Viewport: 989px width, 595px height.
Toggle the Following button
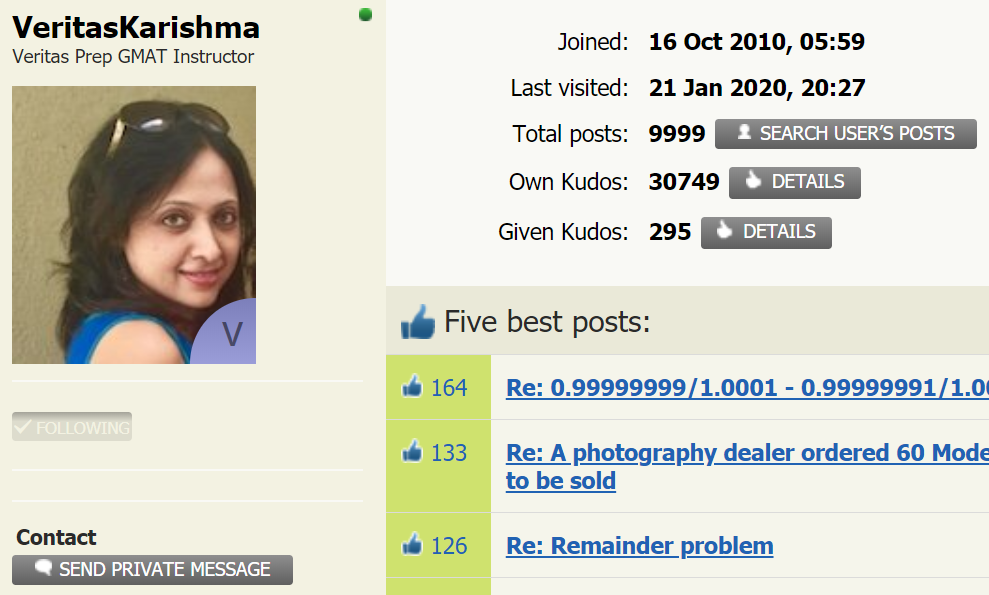pos(72,427)
